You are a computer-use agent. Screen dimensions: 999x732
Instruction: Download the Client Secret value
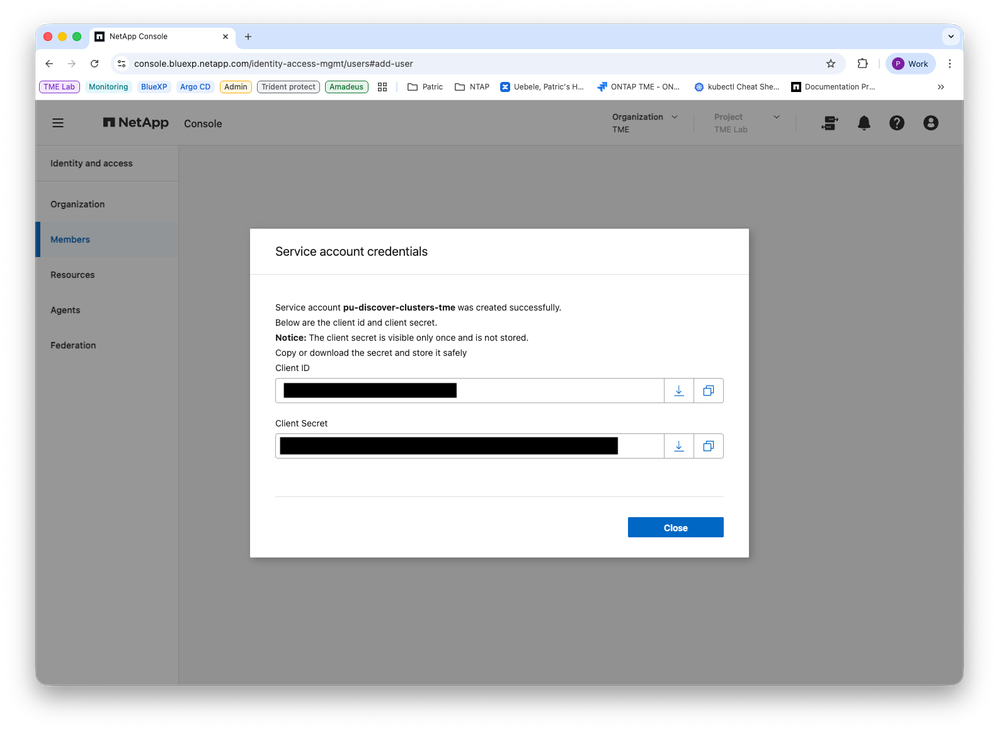pyautogui.click(x=679, y=446)
